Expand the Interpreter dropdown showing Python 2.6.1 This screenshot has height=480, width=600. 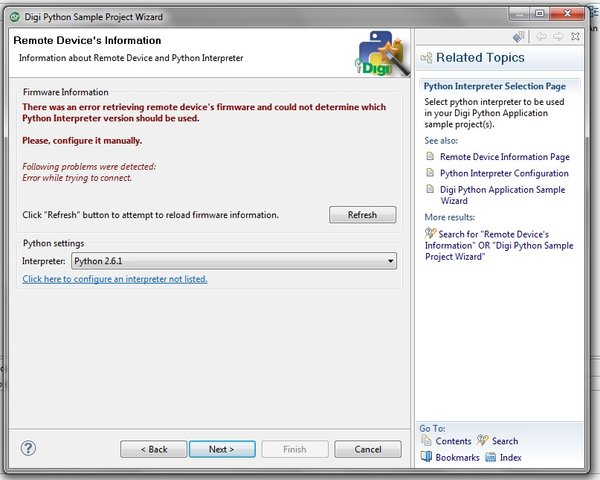(x=234, y=261)
